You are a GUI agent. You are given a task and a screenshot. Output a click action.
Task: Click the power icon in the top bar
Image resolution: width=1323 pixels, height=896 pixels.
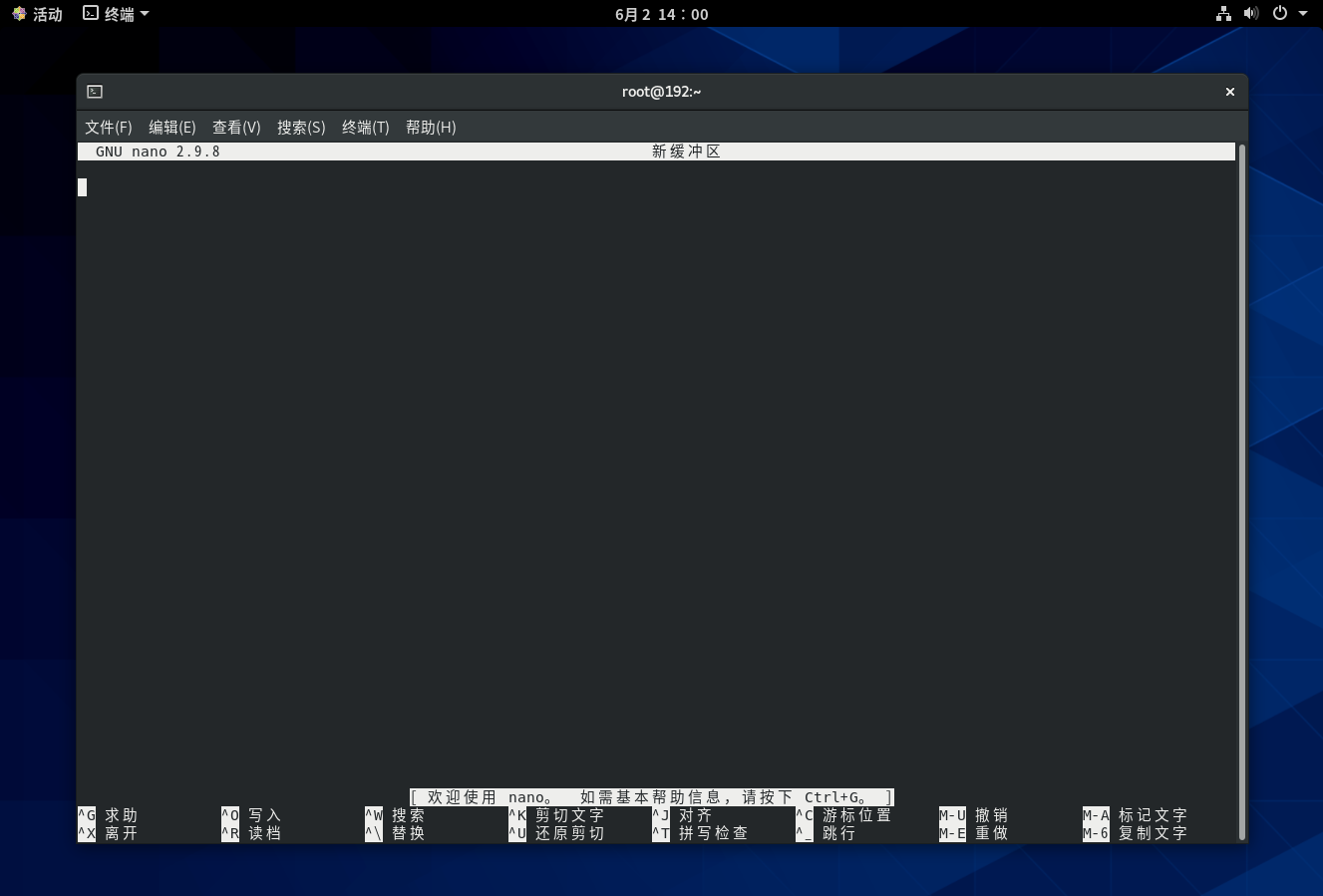click(x=1280, y=14)
